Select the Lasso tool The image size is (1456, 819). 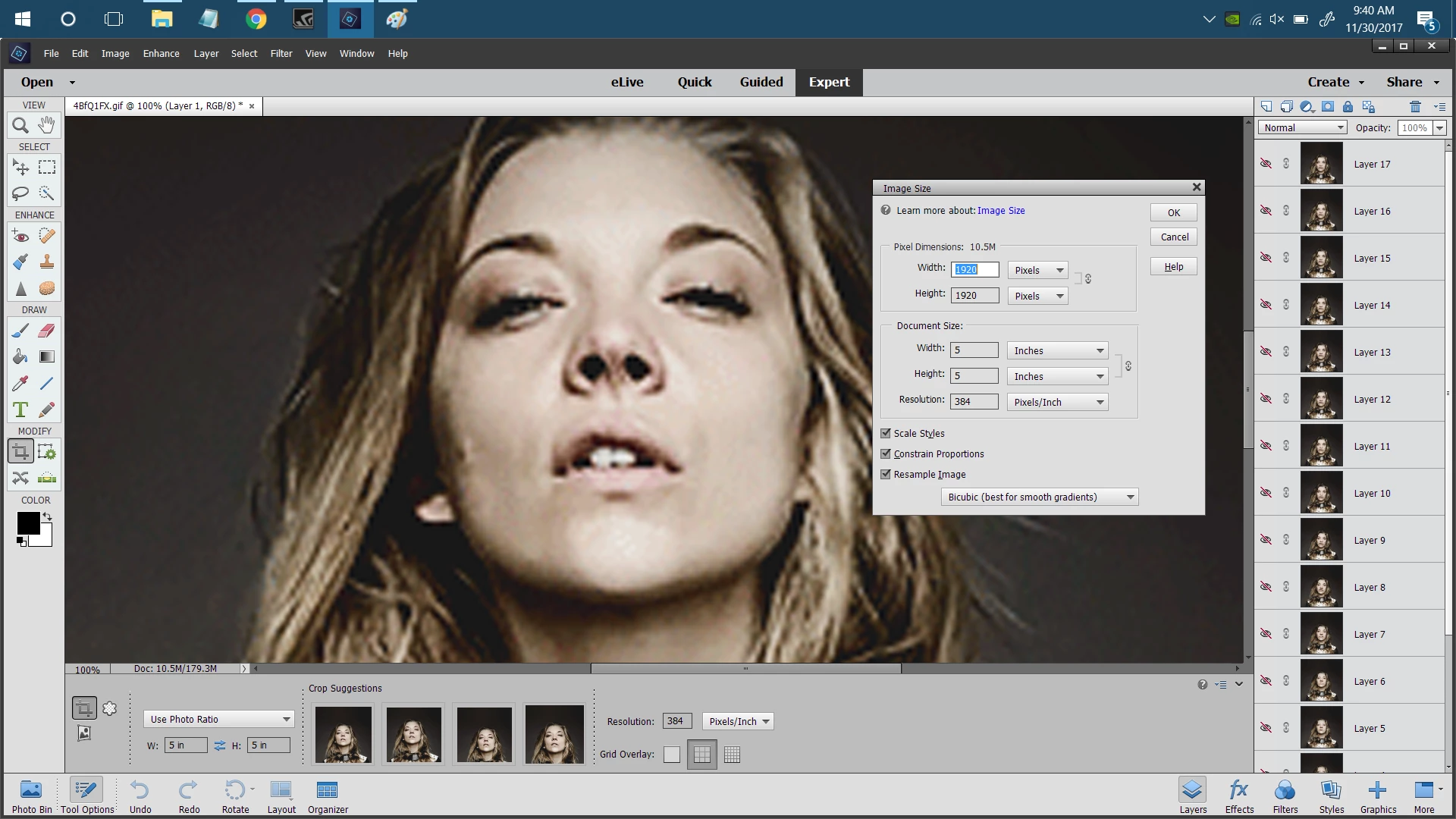pyautogui.click(x=20, y=193)
